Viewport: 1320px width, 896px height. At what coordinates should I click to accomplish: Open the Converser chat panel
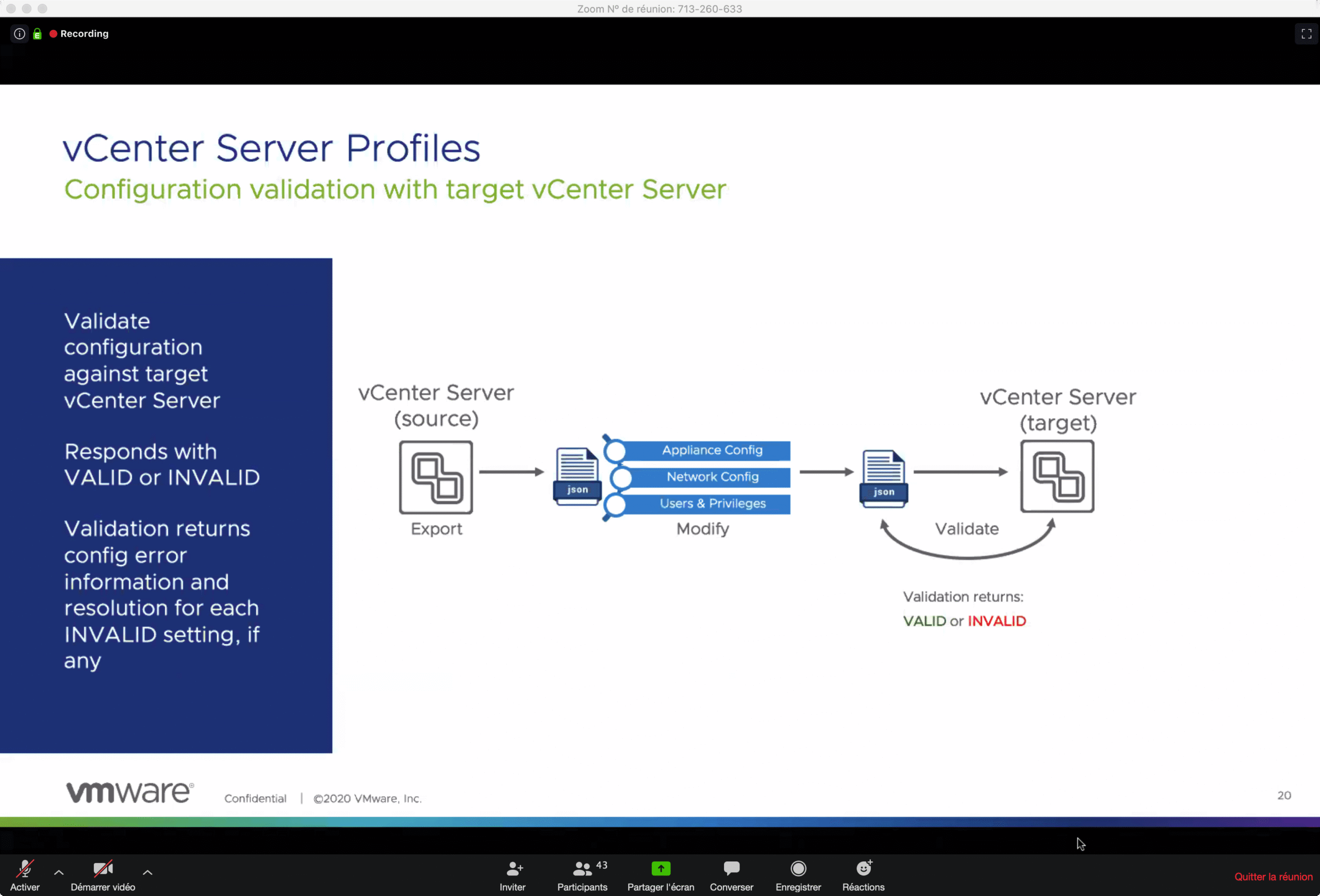[x=731, y=875]
